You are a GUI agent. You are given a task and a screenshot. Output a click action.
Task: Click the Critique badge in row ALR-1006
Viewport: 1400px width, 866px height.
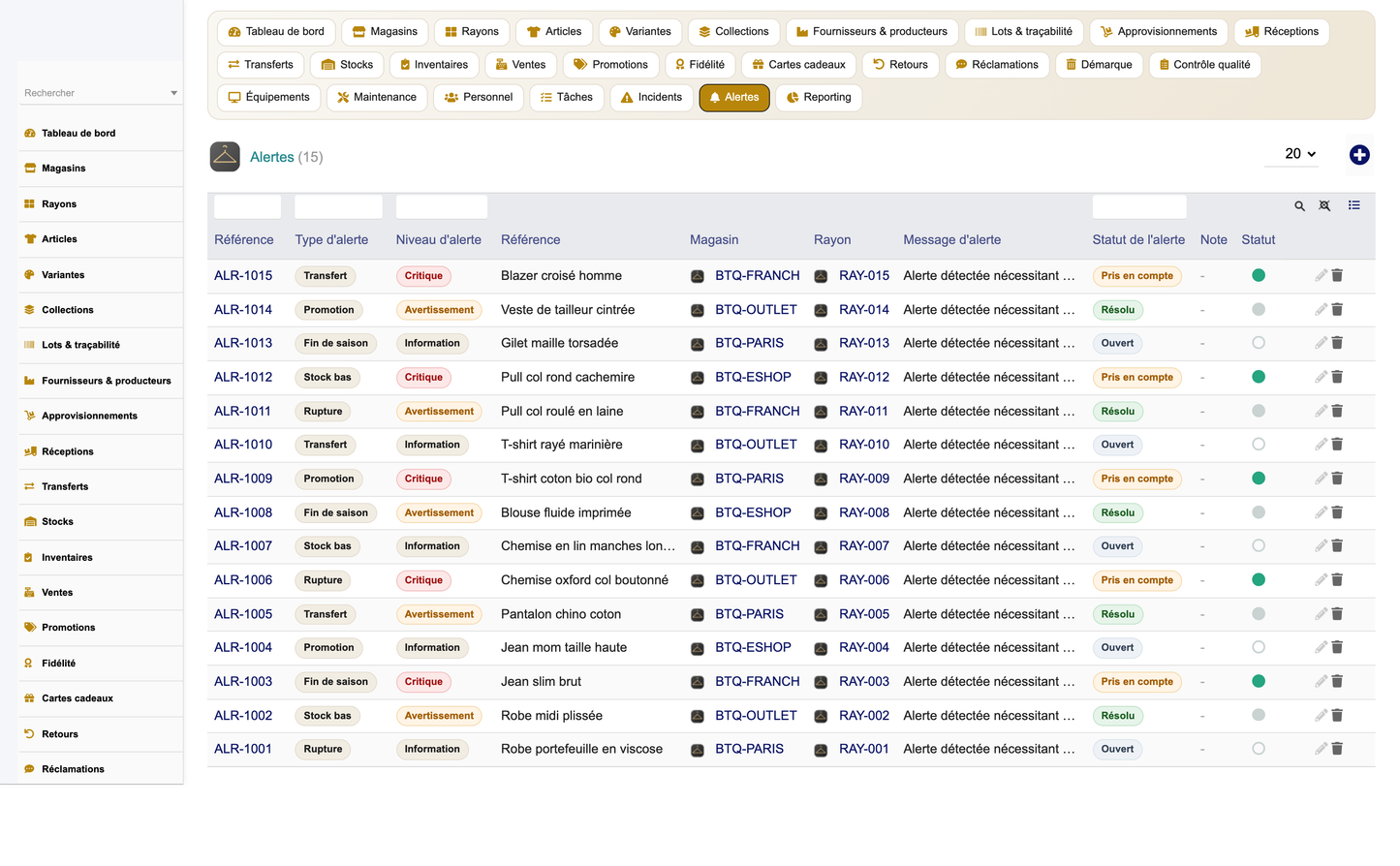[x=423, y=580]
